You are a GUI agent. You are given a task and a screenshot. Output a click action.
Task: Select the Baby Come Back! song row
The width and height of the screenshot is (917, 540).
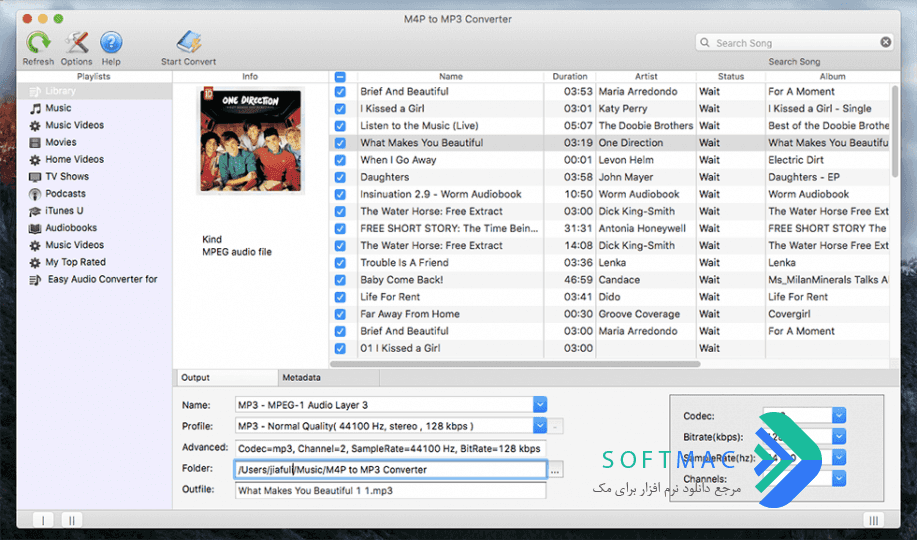(611, 280)
